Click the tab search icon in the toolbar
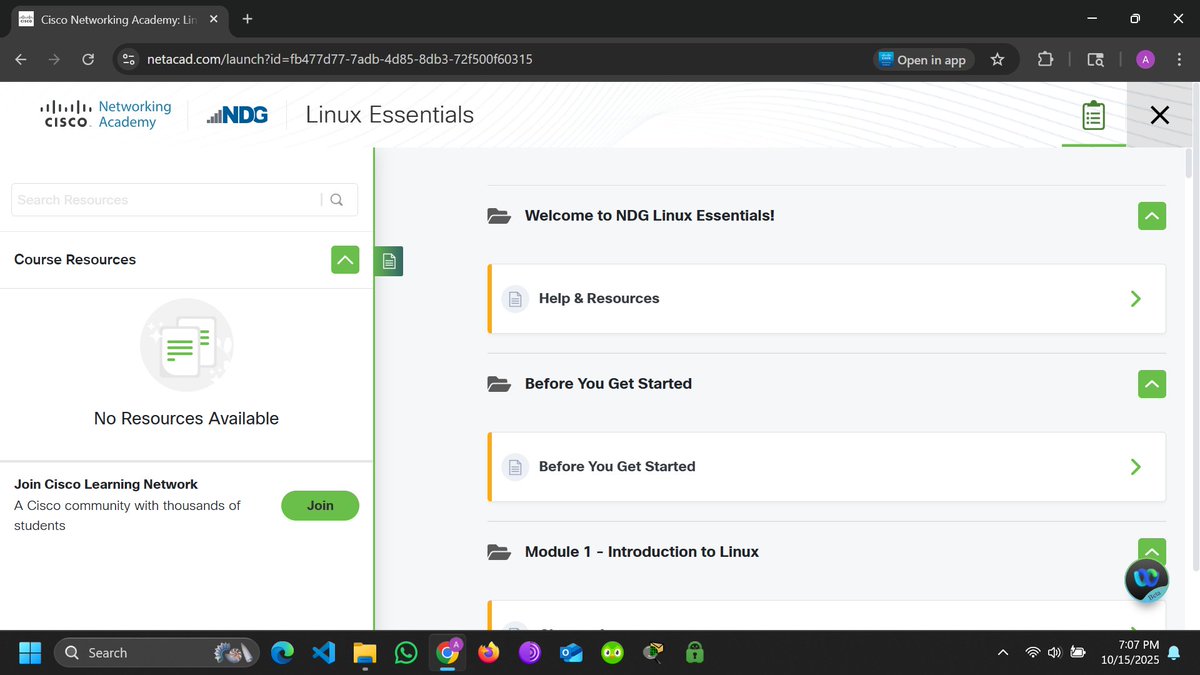 (1095, 59)
